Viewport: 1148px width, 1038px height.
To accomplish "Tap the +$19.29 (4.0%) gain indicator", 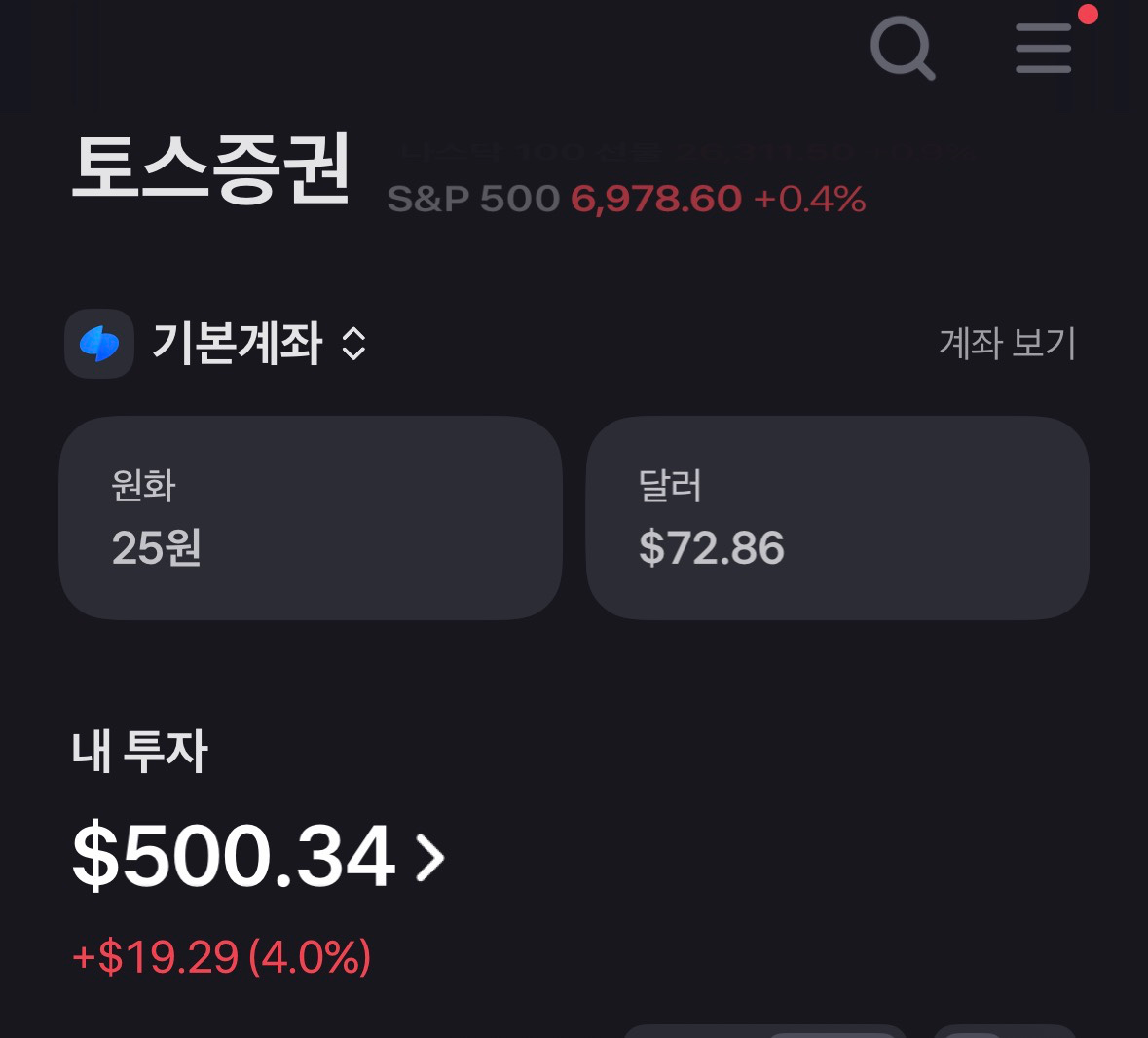I will [218, 956].
